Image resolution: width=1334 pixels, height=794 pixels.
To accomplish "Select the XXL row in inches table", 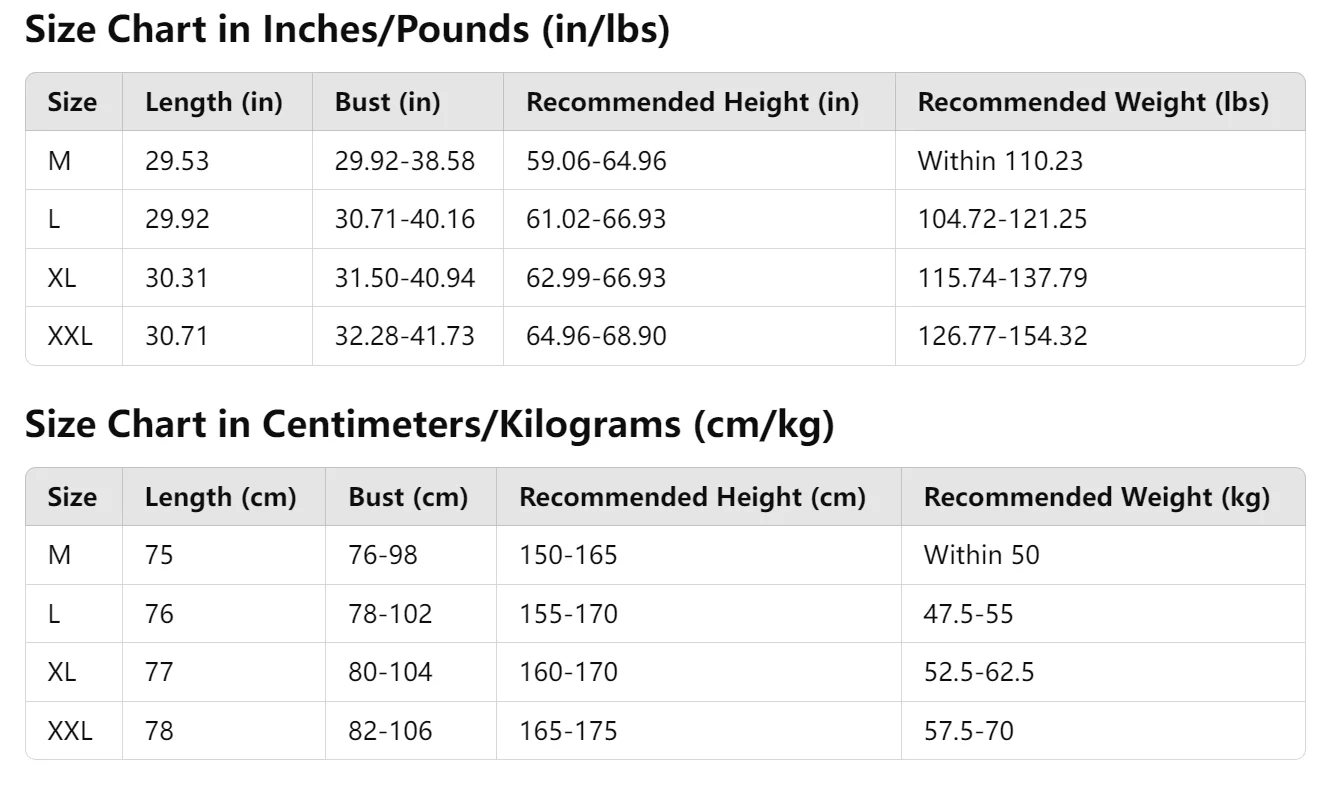I will coord(665,336).
